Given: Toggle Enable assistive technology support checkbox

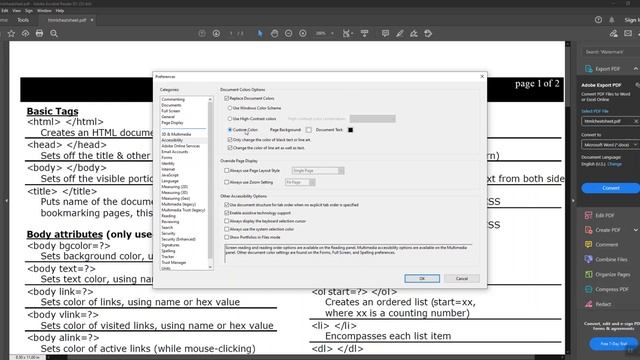Looking at the screenshot, I should [227, 213].
